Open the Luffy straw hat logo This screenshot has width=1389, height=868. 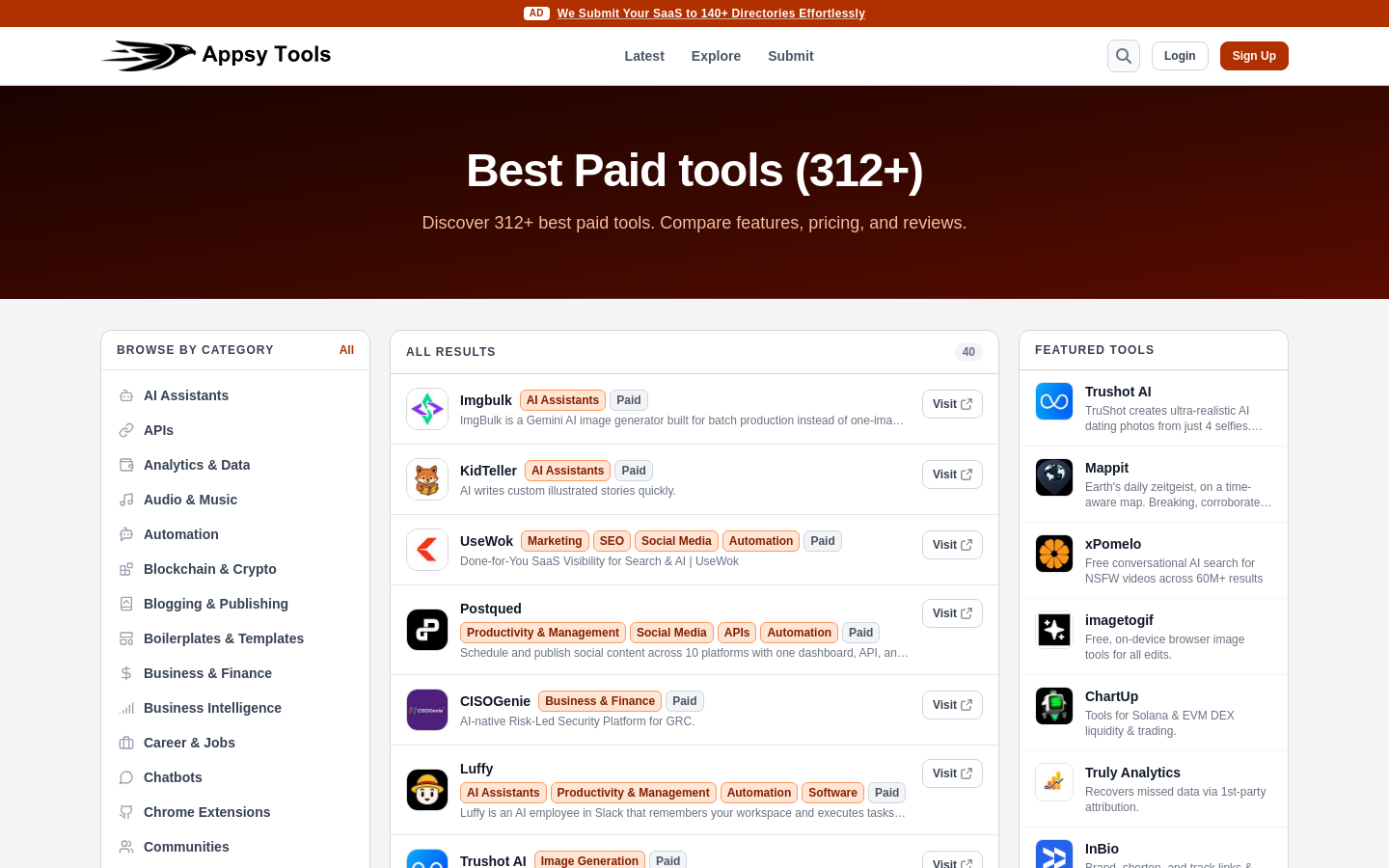(x=427, y=790)
